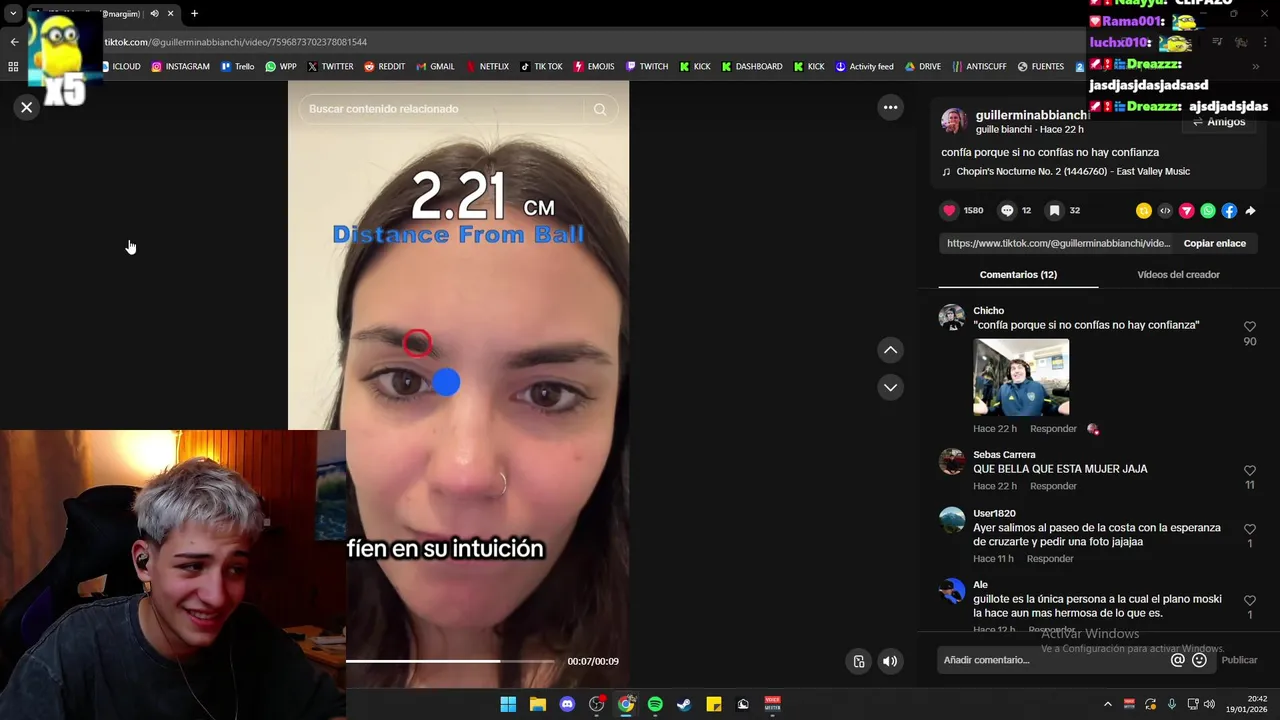The image size is (1280, 720).
Task: Open guillerminabbianchi profile avatar
Action: [x=954, y=121]
